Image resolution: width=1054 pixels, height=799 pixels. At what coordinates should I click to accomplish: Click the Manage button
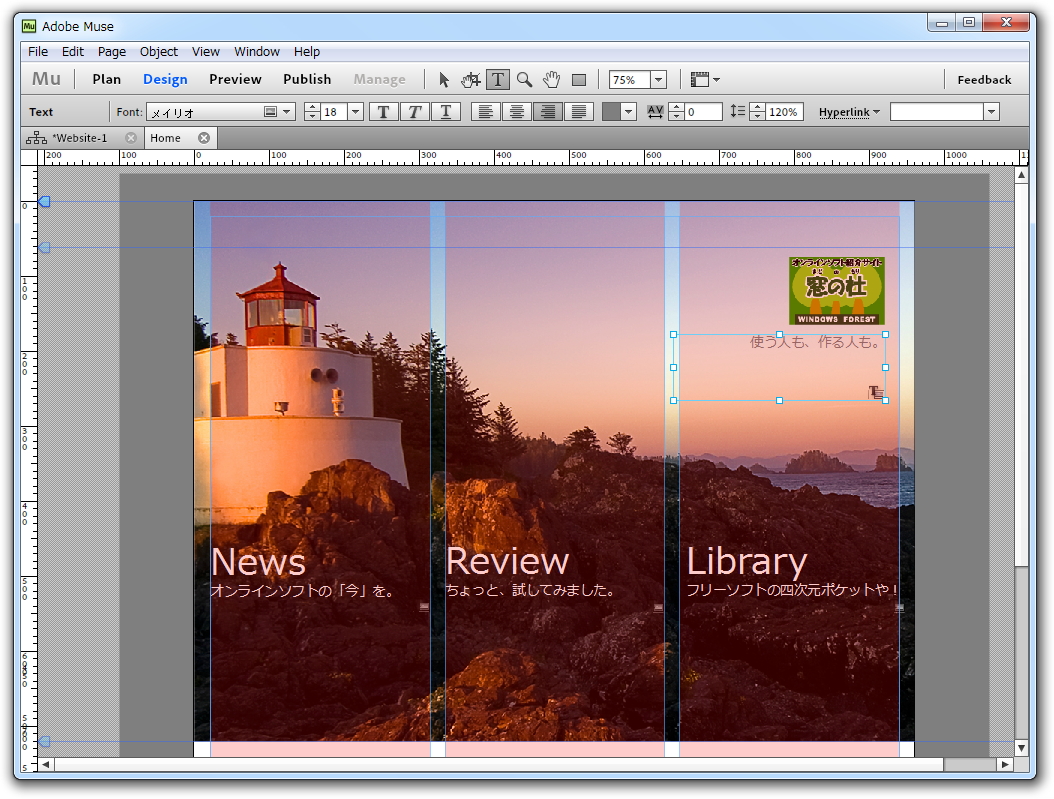380,79
